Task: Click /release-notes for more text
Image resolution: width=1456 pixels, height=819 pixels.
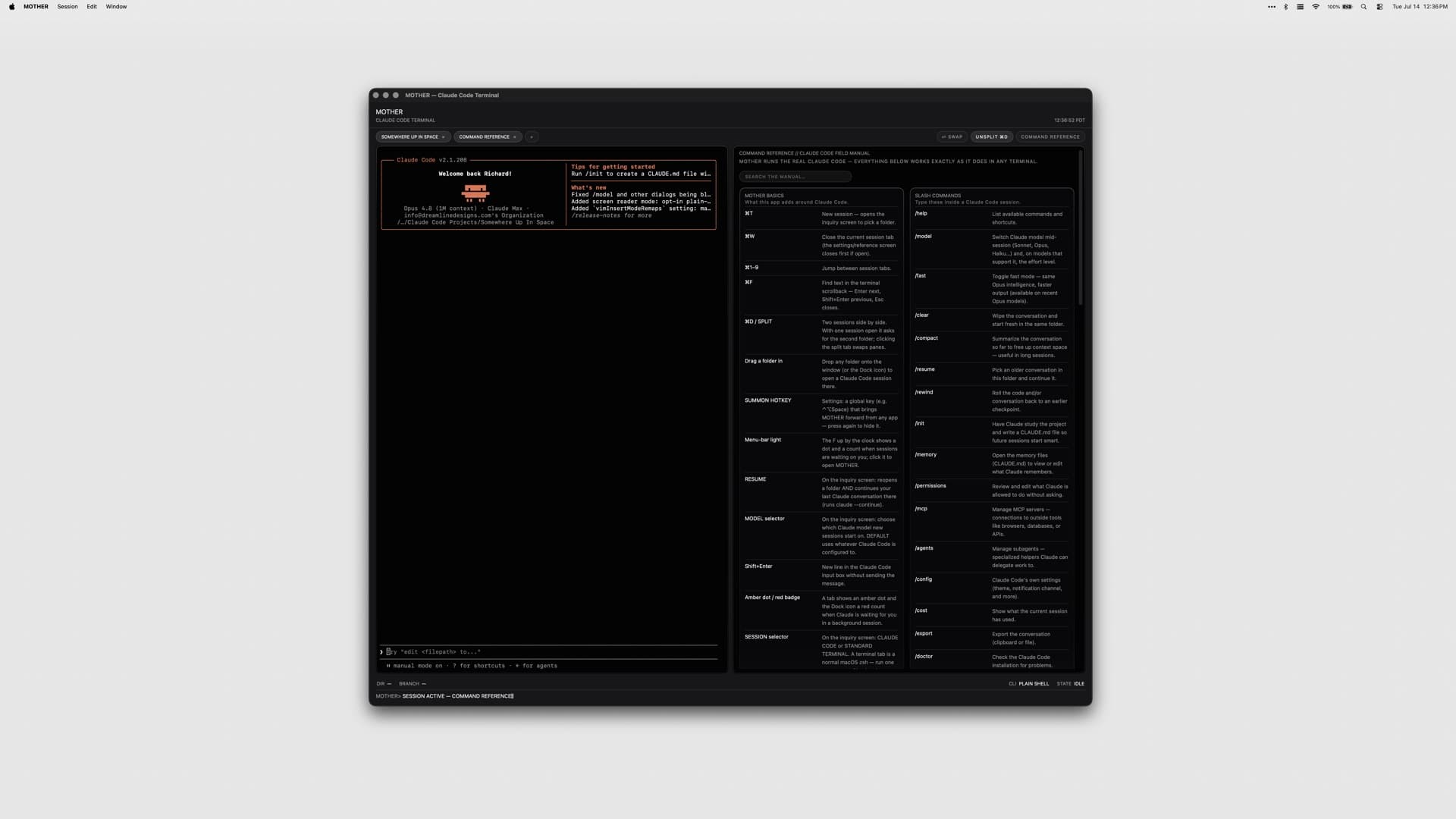Action: point(611,215)
